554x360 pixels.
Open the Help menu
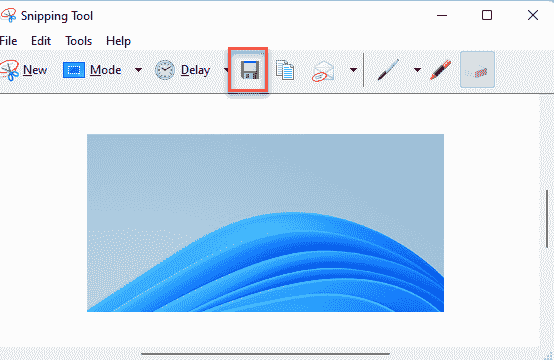click(118, 41)
